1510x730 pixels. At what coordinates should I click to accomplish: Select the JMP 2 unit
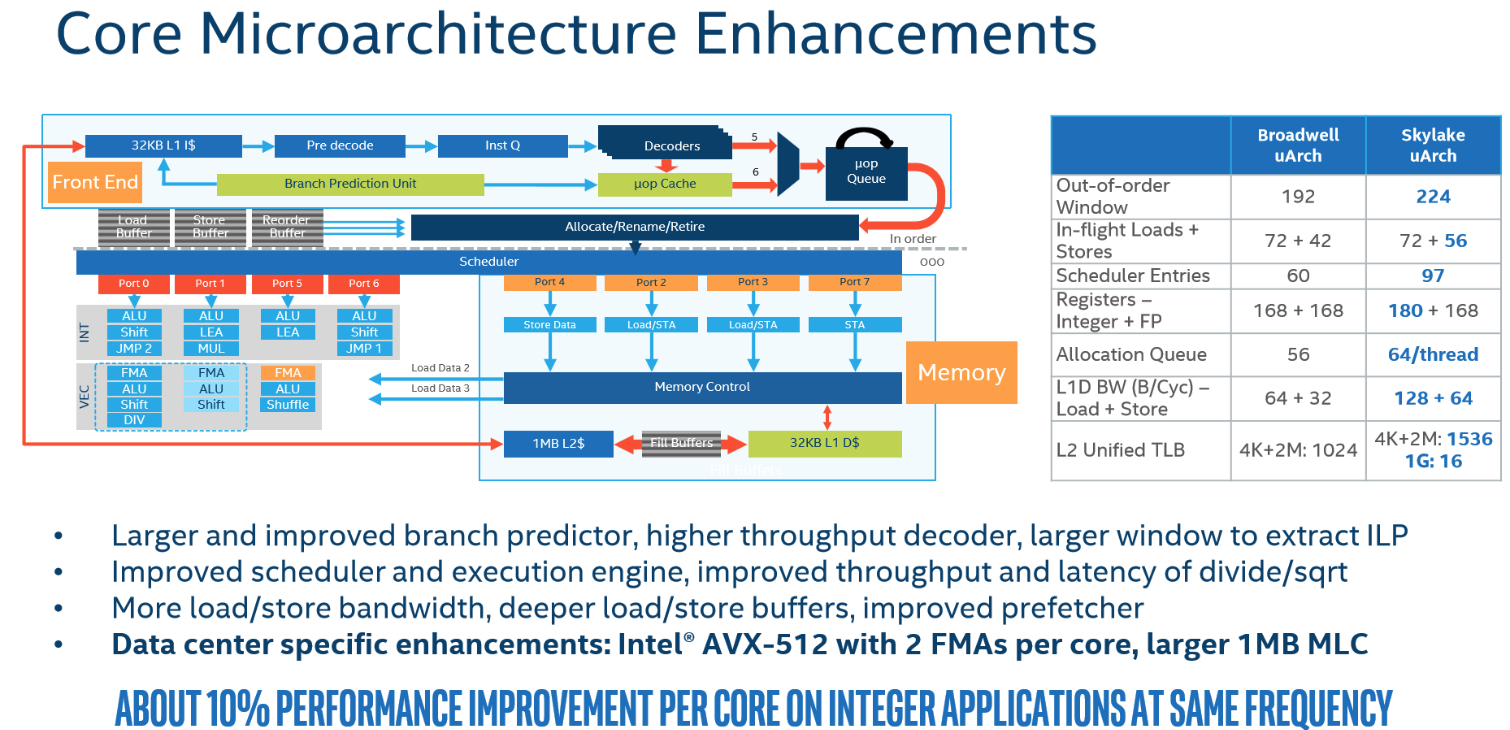pos(134,348)
